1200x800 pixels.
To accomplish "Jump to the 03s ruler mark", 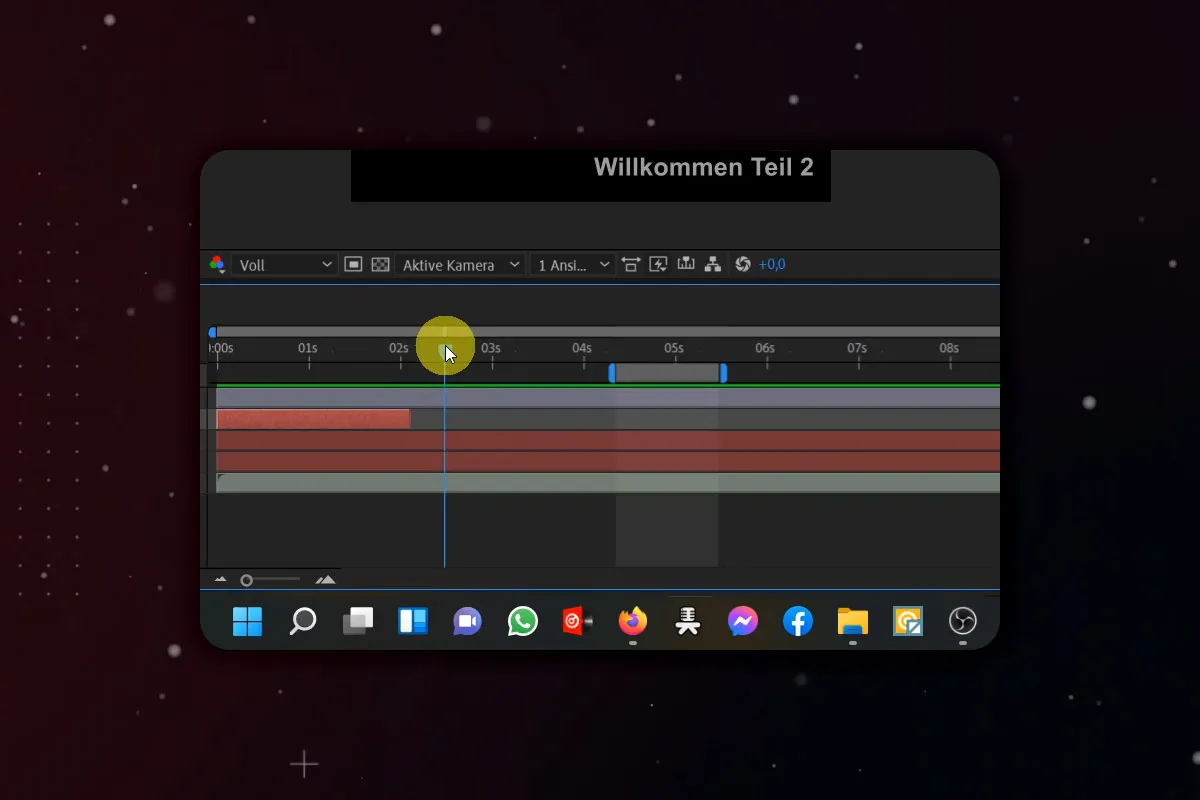I will click(x=491, y=349).
